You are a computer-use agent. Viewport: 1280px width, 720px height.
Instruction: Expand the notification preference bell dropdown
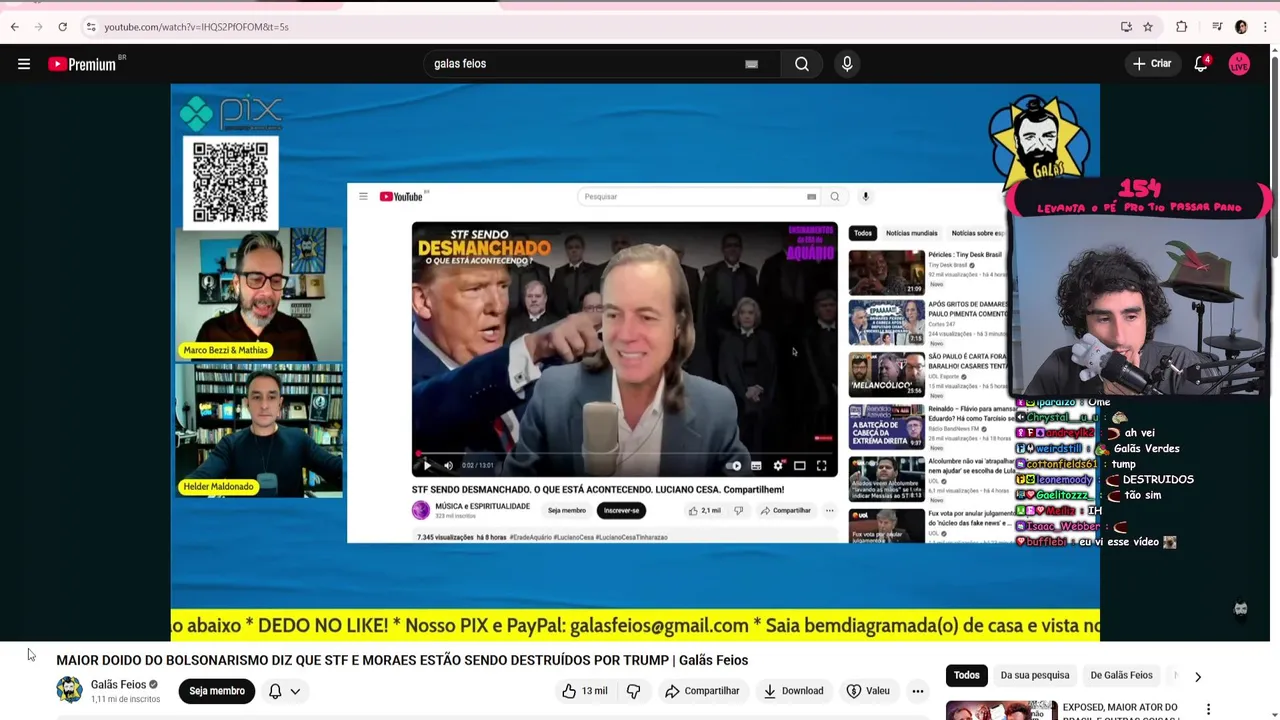(284, 691)
